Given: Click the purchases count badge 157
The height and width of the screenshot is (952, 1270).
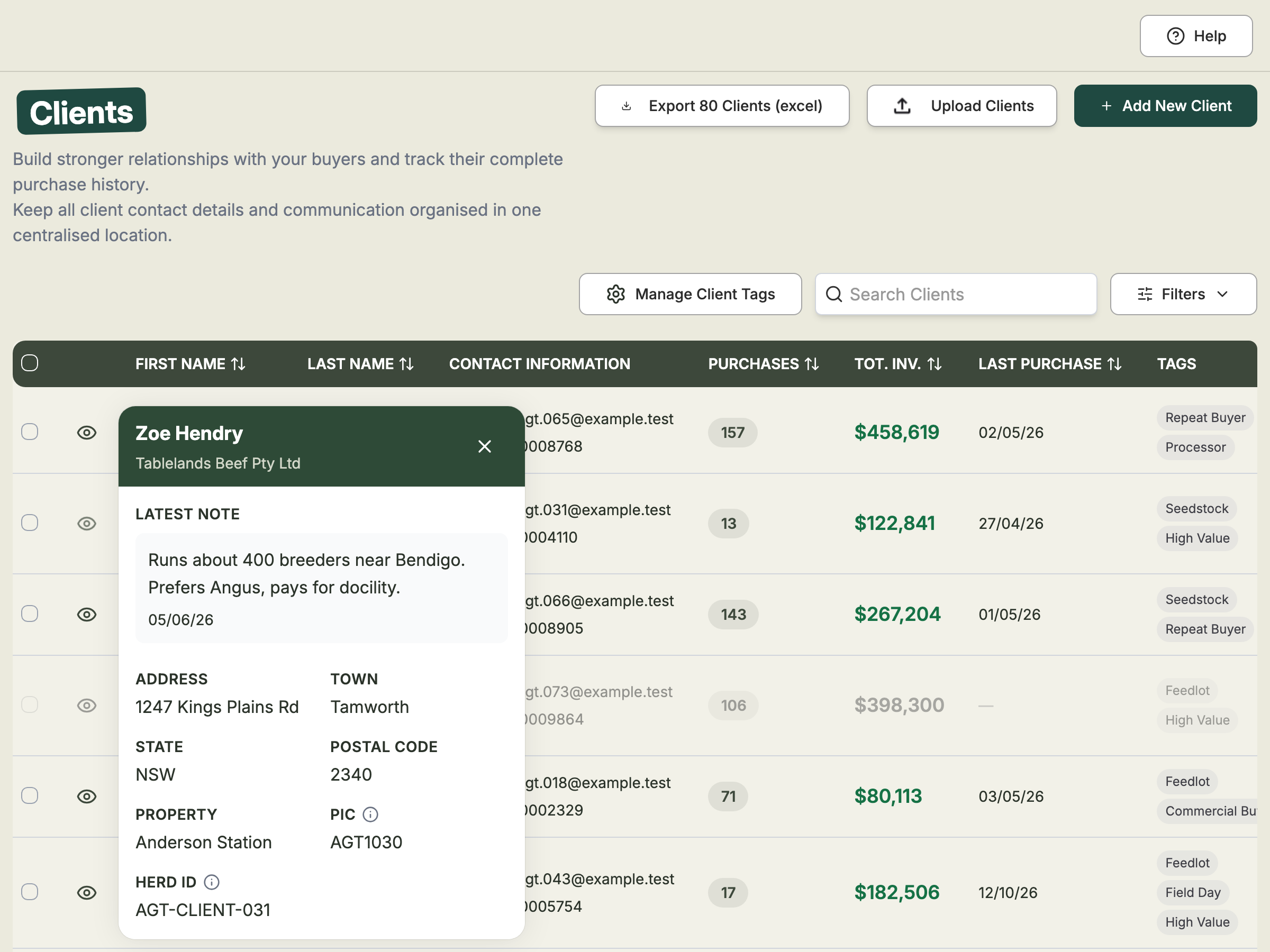Looking at the screenshot, I should pos(732,433).
